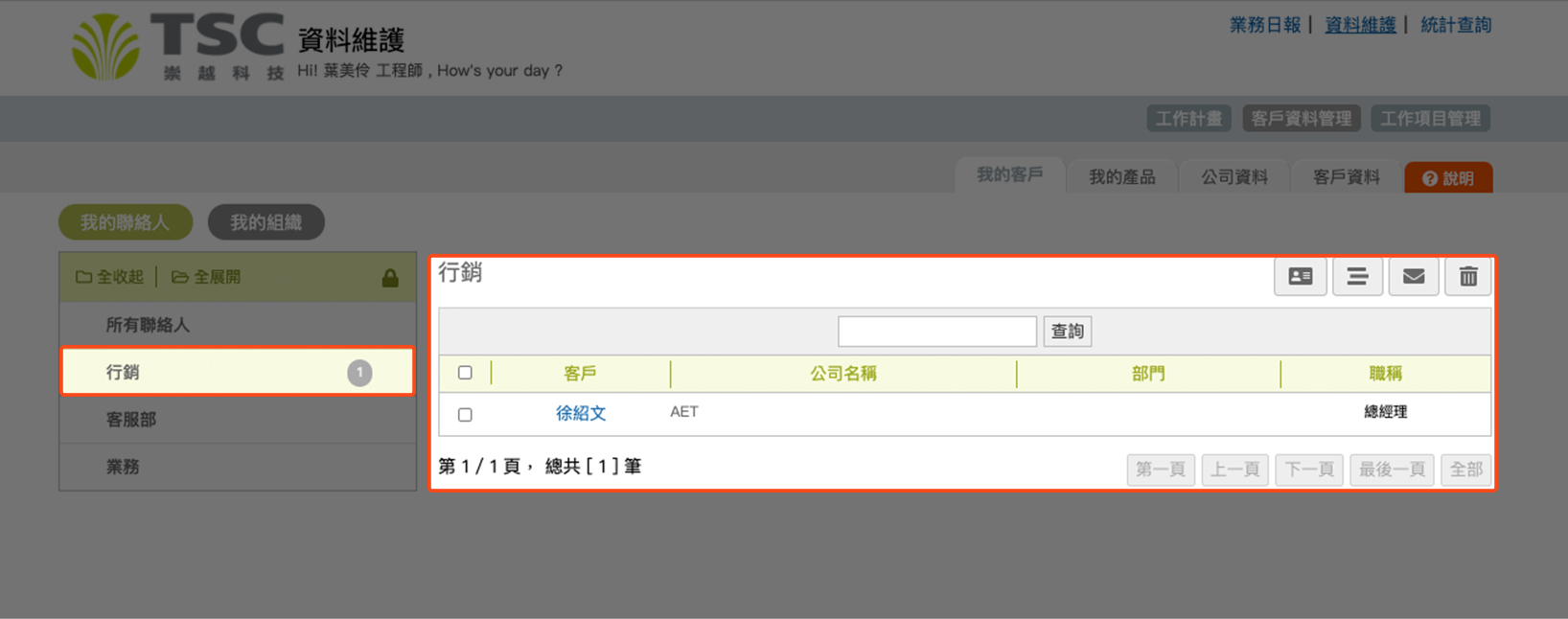
Task: Click the trash delete icon
Action: tap(1467, 277)
